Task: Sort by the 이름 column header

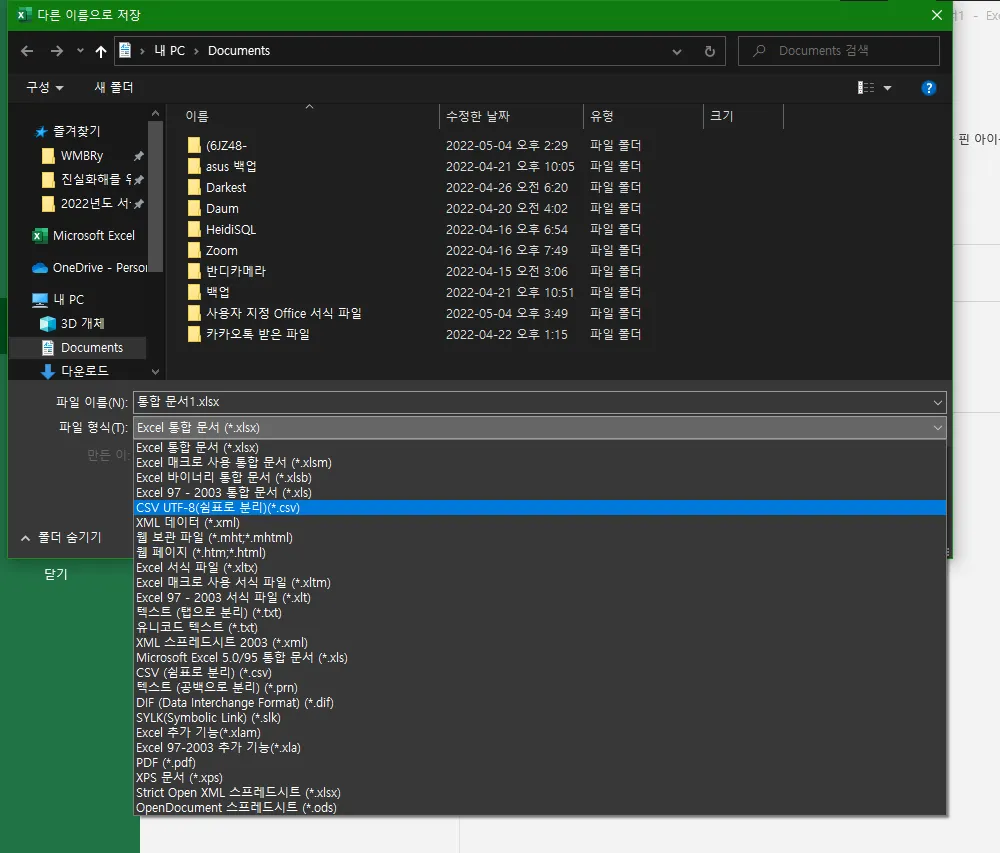Action: coord(197,116)
